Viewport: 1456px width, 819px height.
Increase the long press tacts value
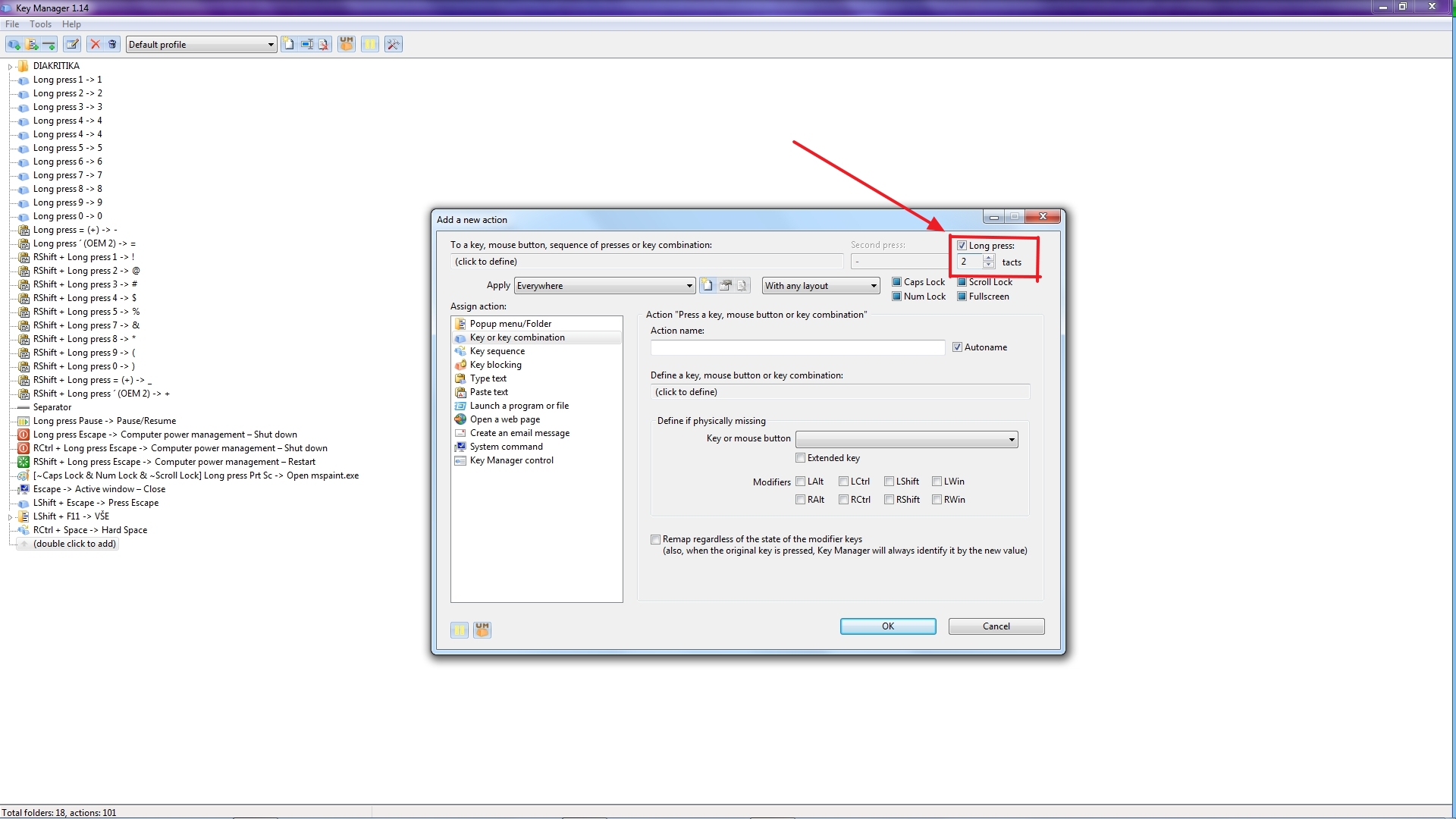(989, 258)
